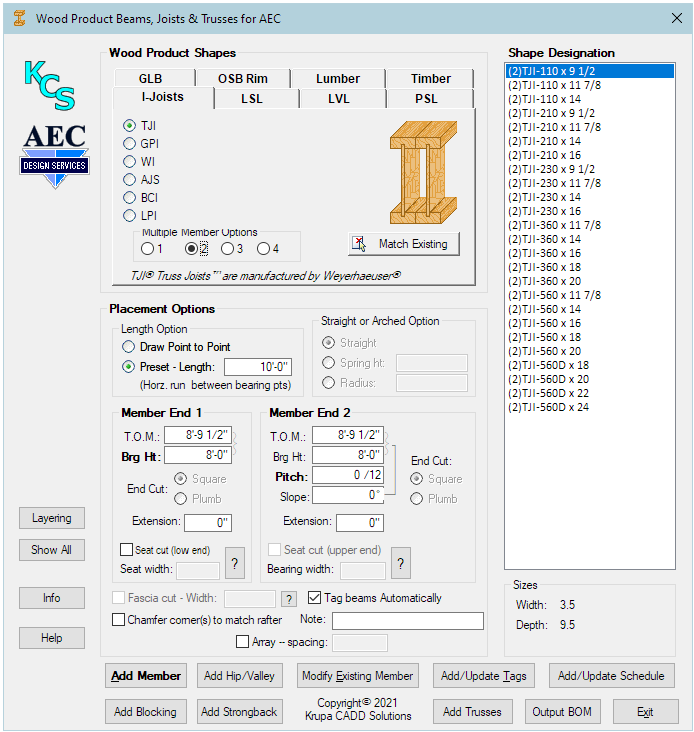Select (2)TJI-560D x 24 shape
This screenshot has width=694, height=732.
coord(590,407)
